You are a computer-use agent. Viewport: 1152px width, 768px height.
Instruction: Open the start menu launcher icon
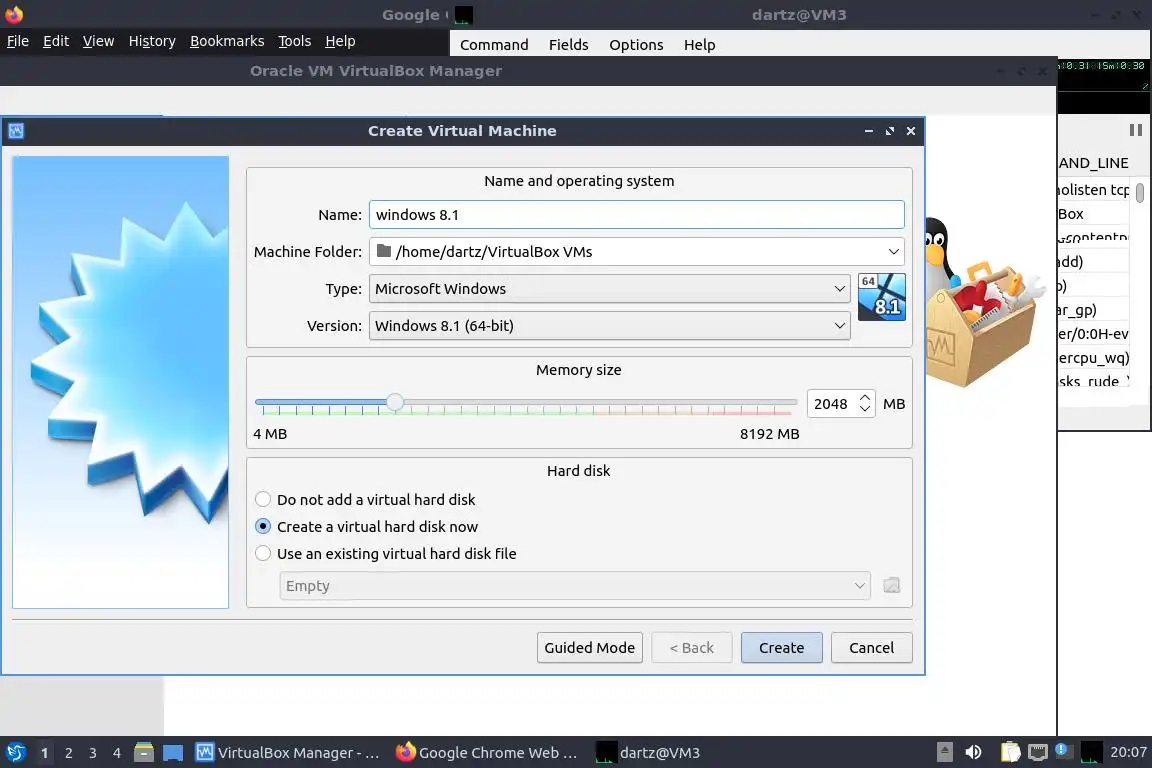tap(15, 752)
